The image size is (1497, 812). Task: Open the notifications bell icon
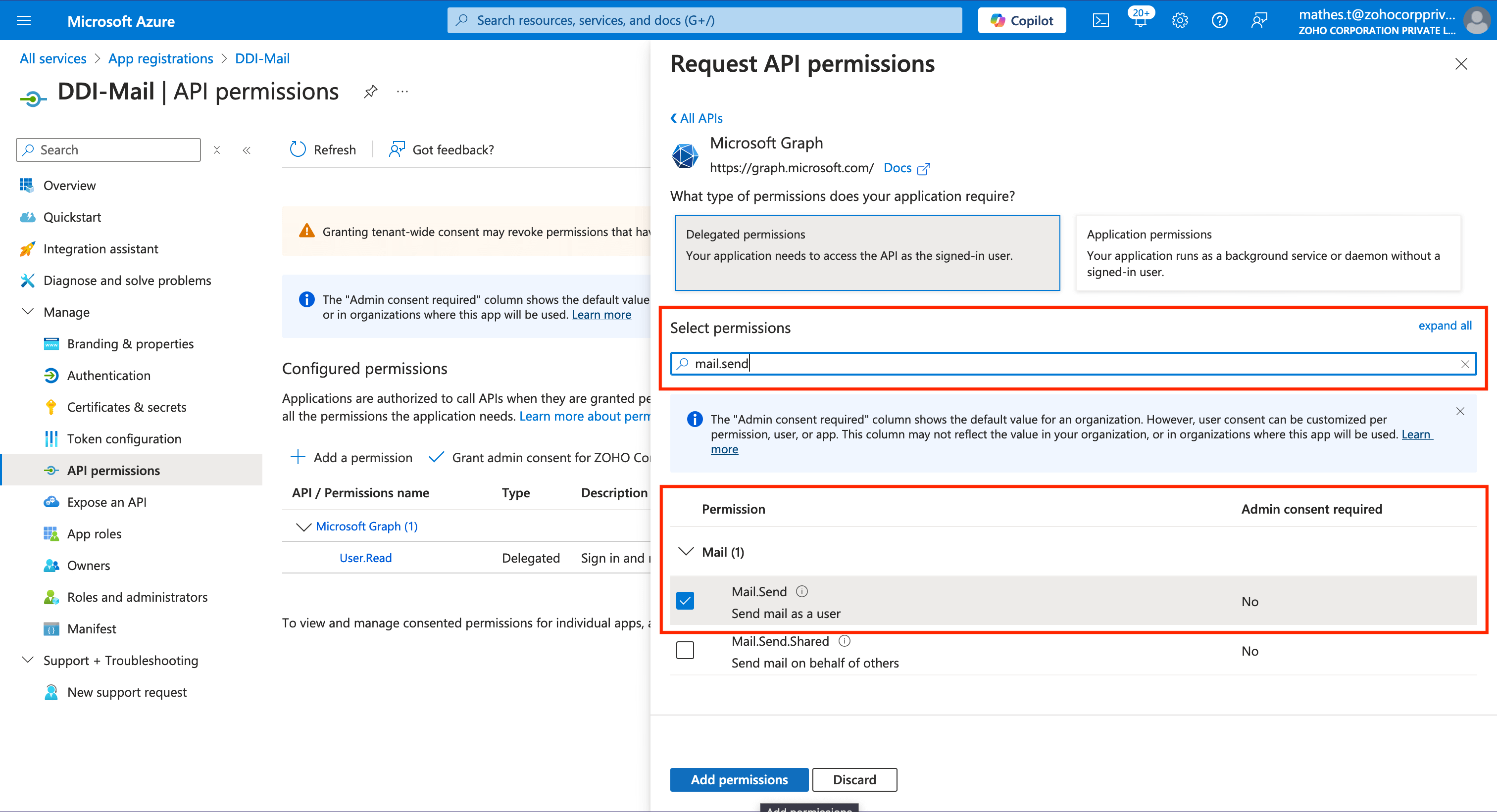tap(1140, 21)
